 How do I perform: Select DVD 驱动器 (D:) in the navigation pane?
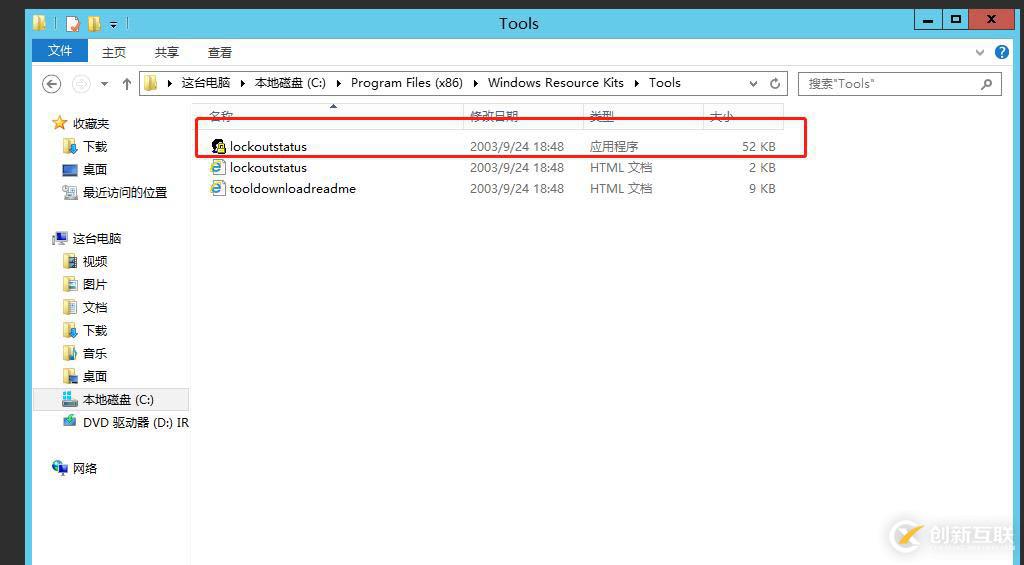[x=136, y=423]
